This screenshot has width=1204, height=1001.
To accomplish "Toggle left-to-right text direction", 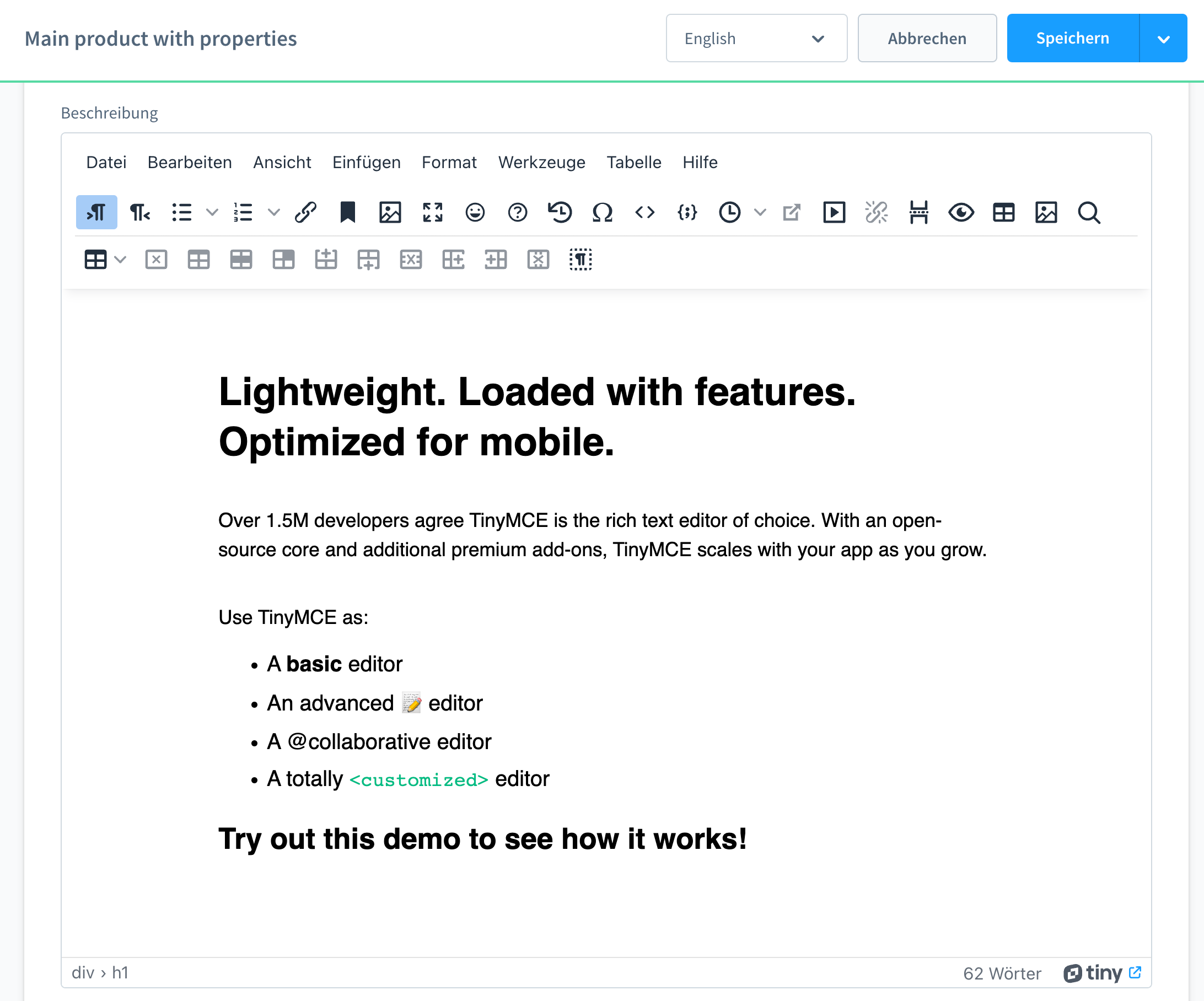I will [96, 212].
